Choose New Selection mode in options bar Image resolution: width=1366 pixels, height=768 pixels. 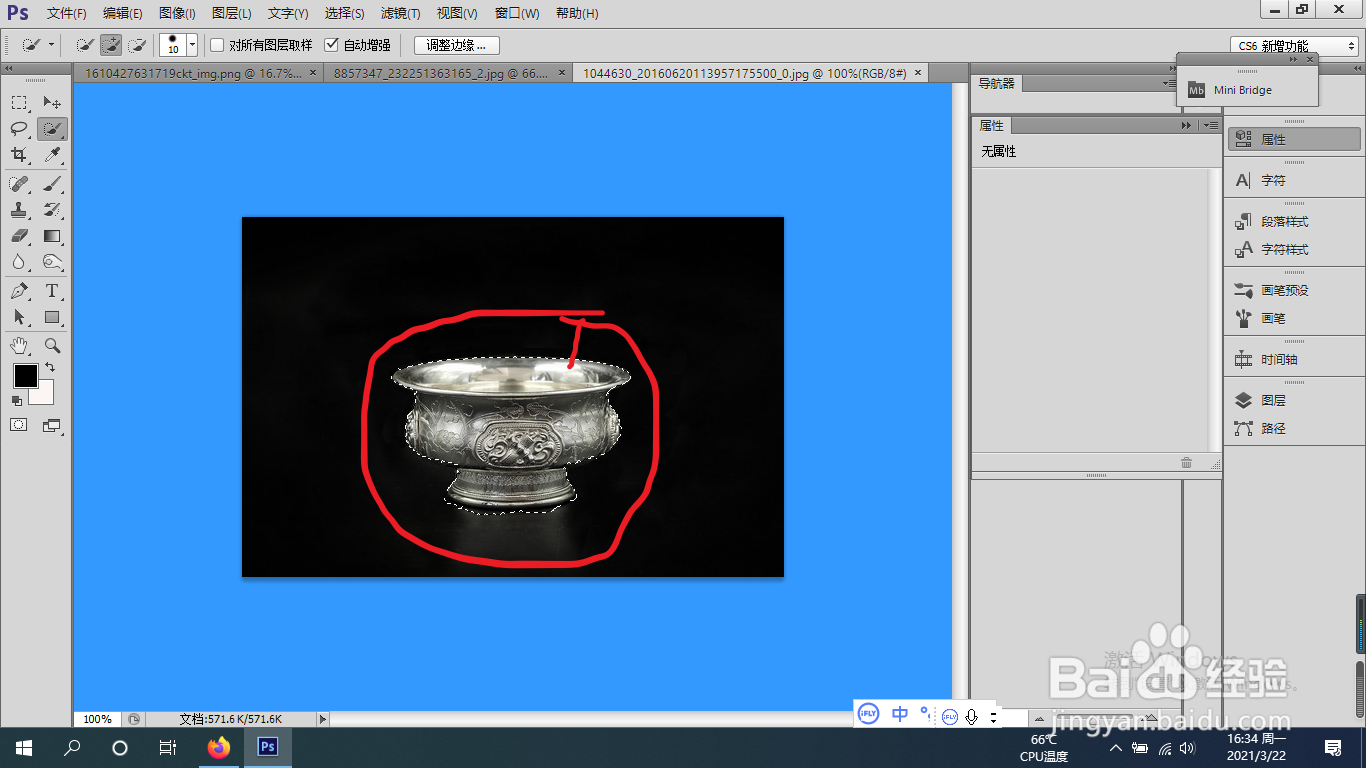86,45
